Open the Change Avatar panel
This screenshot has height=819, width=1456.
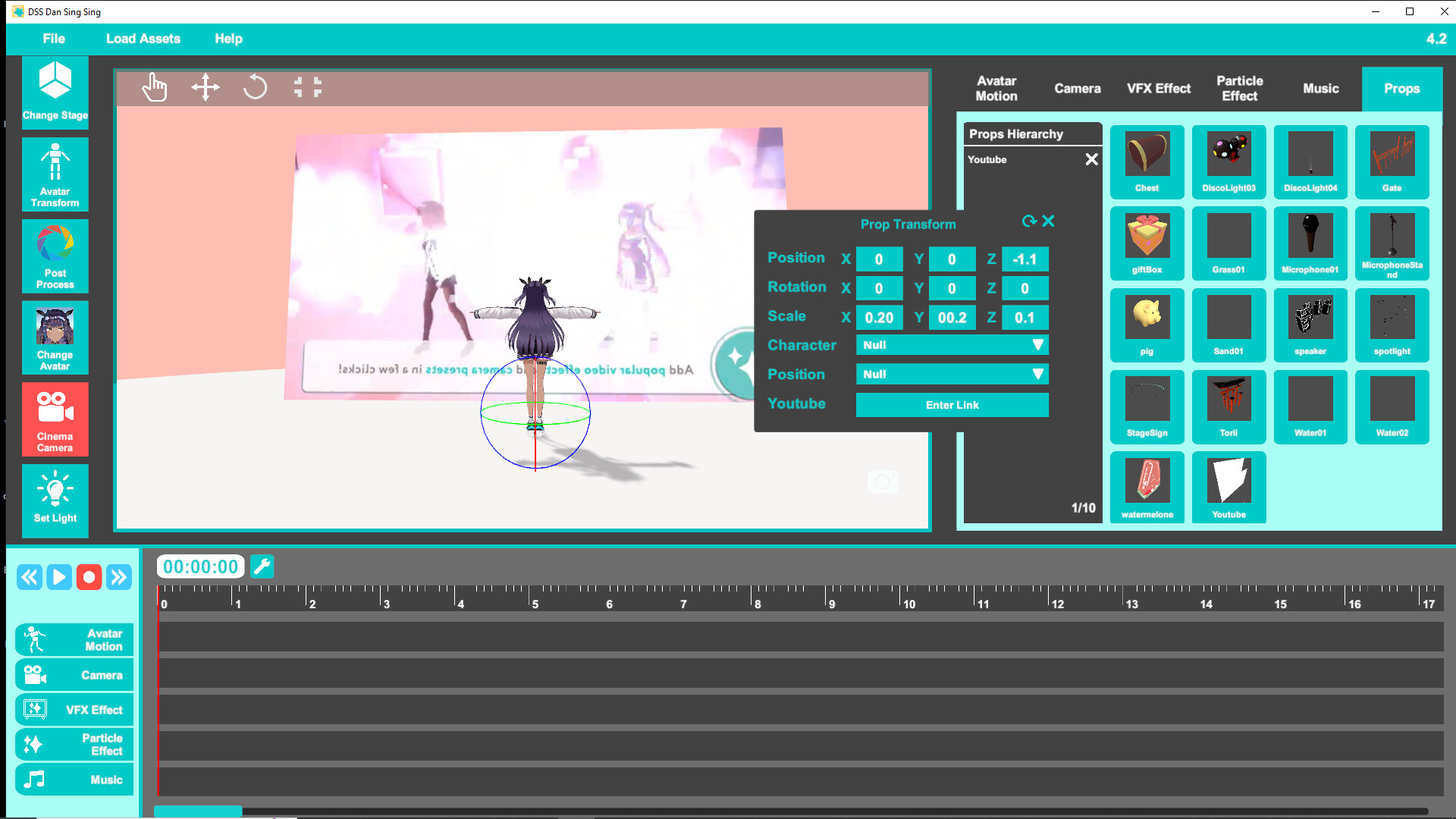pyautogui.click(x=55, y=337)
